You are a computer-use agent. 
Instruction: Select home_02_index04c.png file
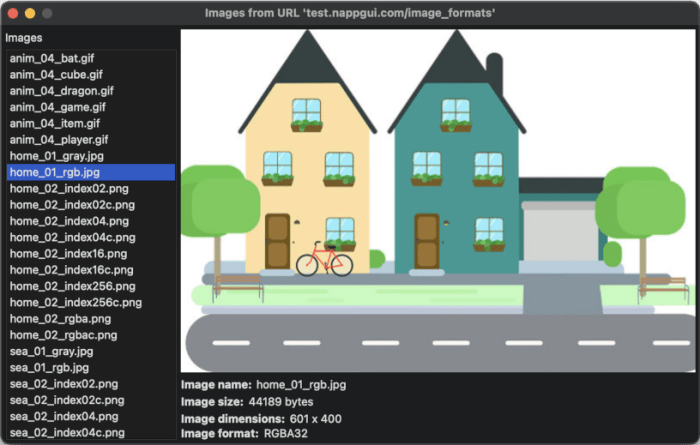coord(72,237)
